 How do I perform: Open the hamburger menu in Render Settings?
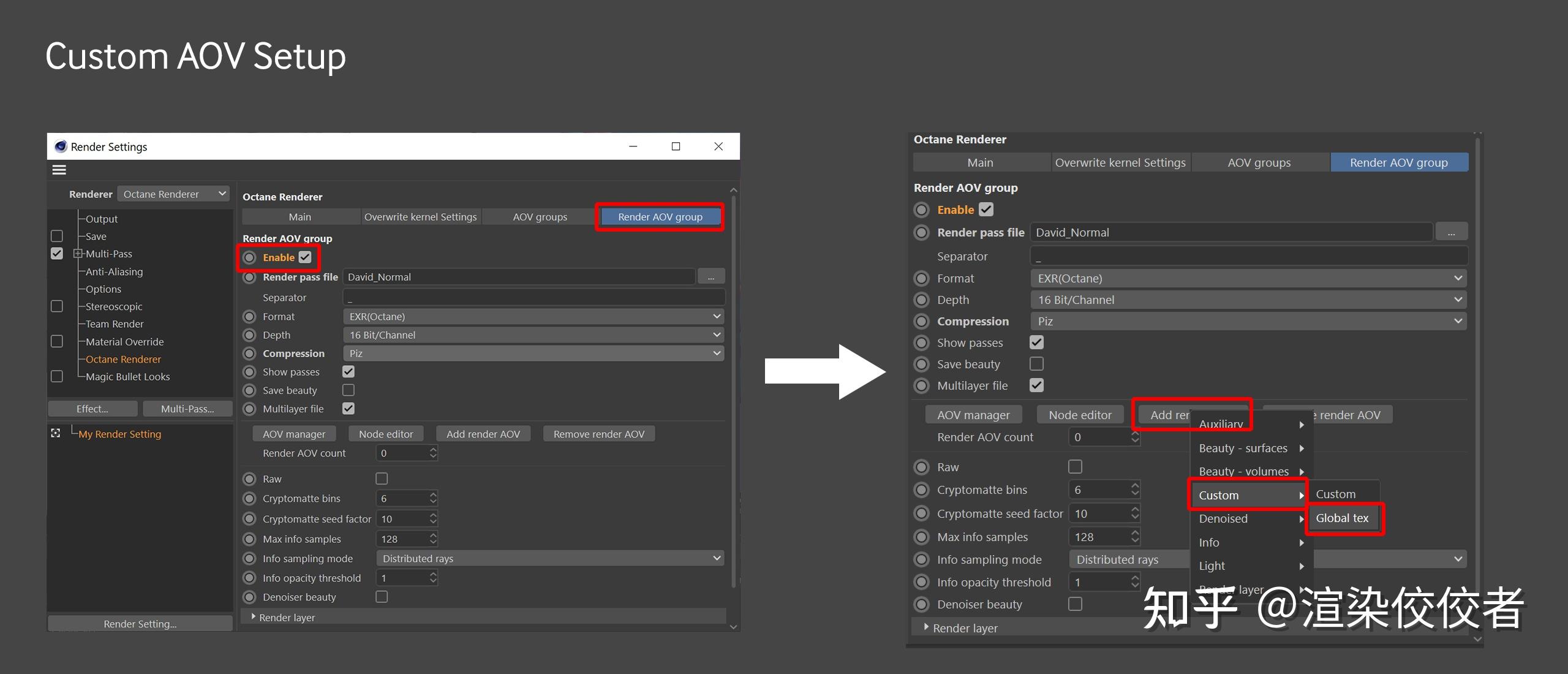tap(59, 170)
